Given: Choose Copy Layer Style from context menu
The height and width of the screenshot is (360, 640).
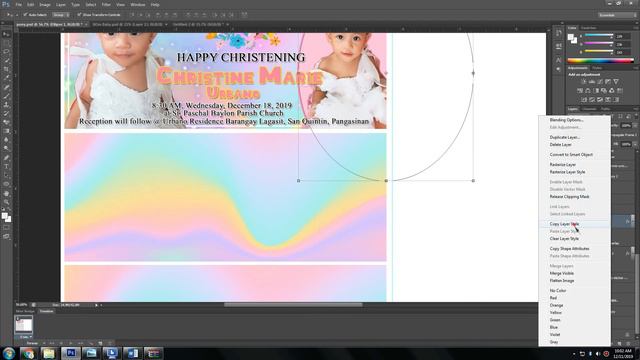Looking at the screenshot, I should 564,224.
